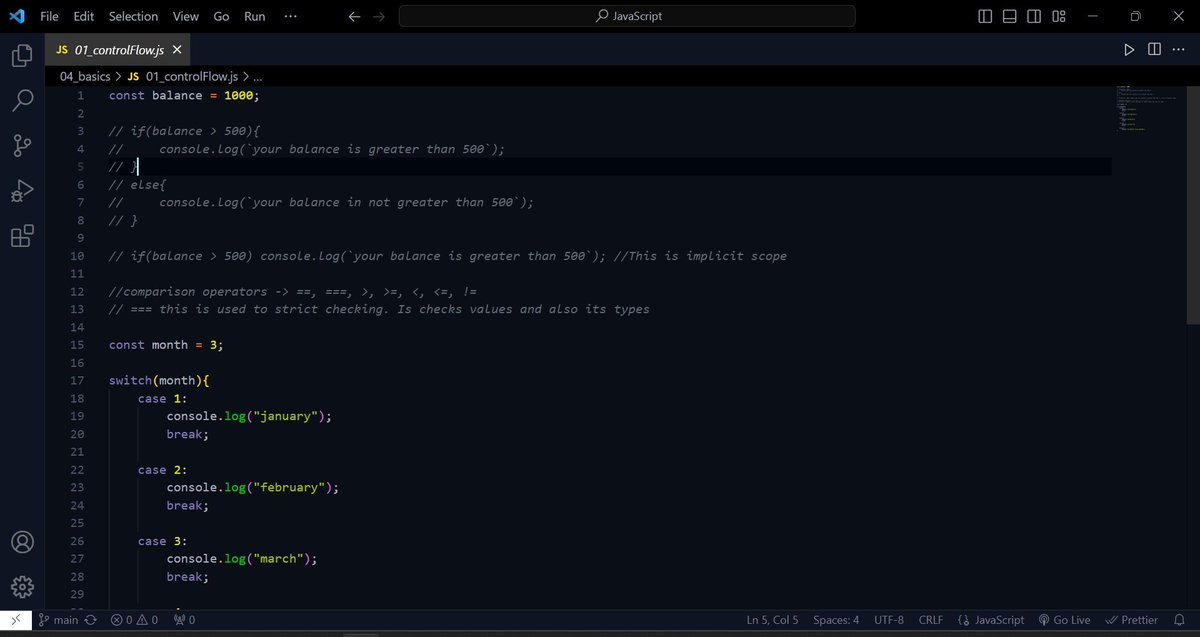Open remote window indicator in status bar
Image resolution: width=1200 pixels, height=637 pixels.
pyautogui.click(x=15, y=620)
